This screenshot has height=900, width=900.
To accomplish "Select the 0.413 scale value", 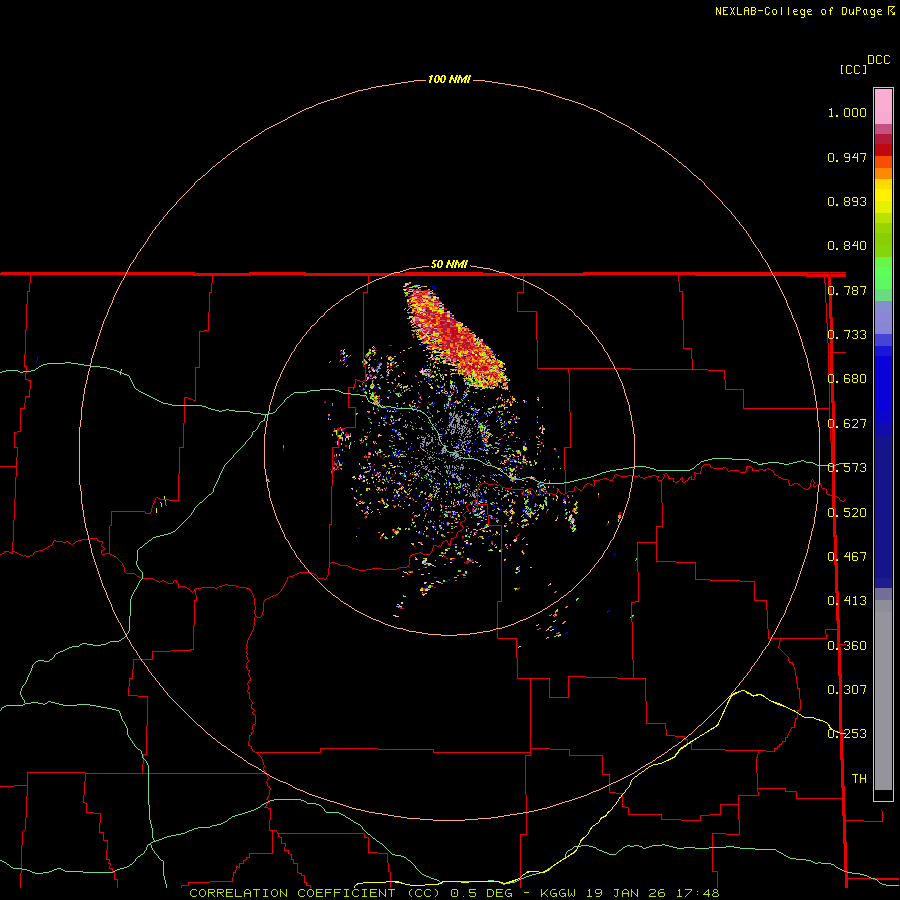I will (x=847, y=601).
